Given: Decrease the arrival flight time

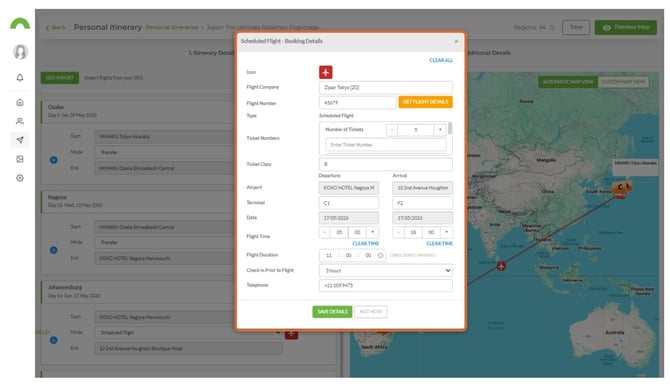Looking at the screenshot, I should tap(398, 232).
